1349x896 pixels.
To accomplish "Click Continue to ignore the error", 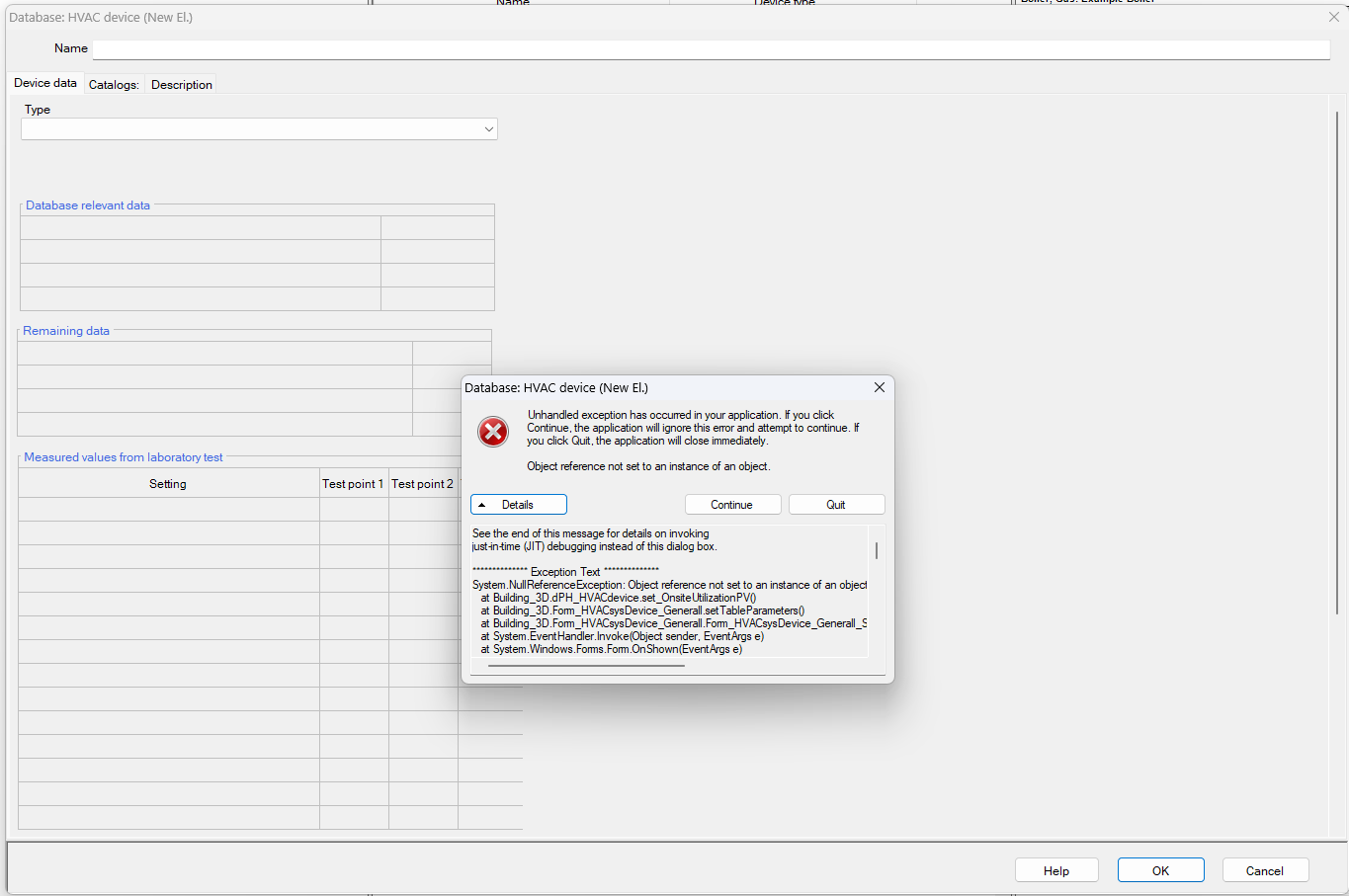I will [x=732, y=504].
